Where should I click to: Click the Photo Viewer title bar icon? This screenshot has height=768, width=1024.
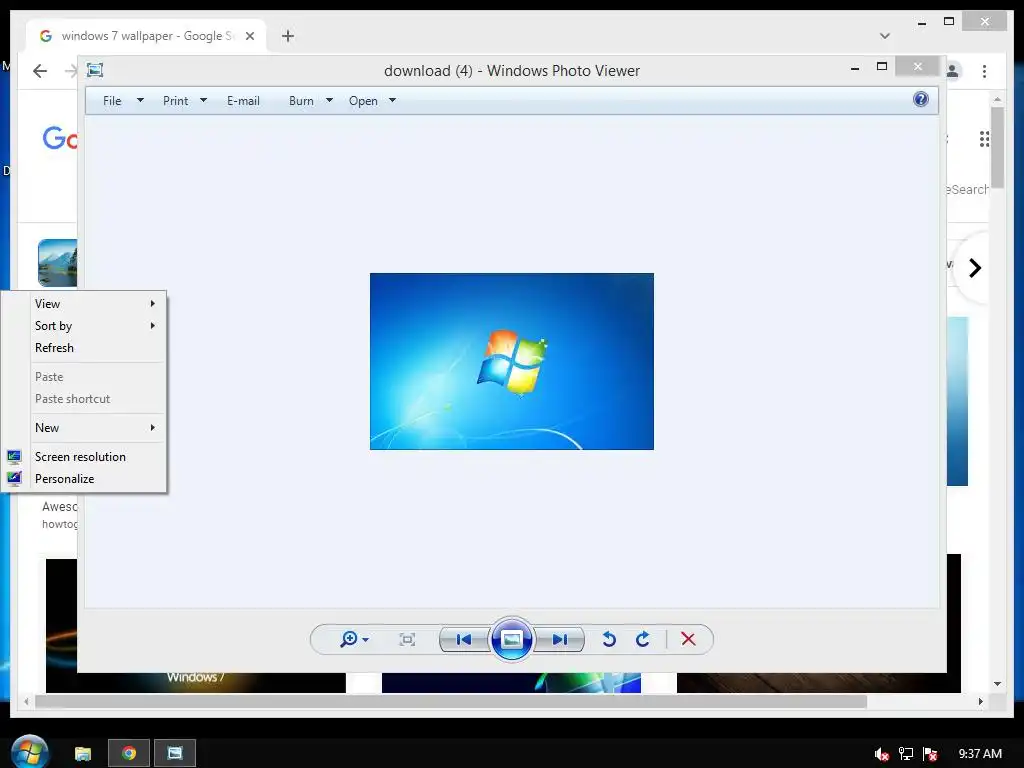pyautogui.click(x=95, y=70)
